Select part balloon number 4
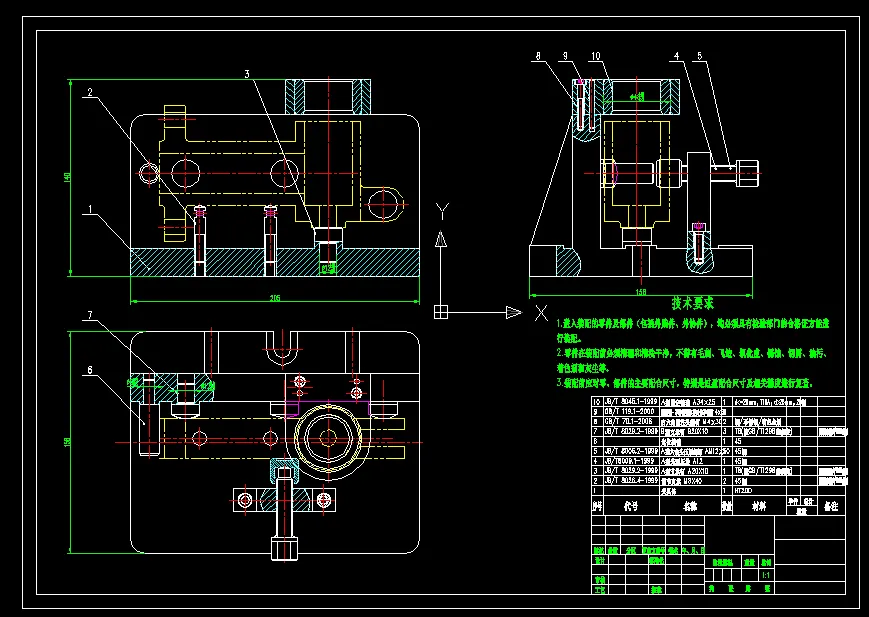The height and width of the screenshot is (617, 869). 676,55
